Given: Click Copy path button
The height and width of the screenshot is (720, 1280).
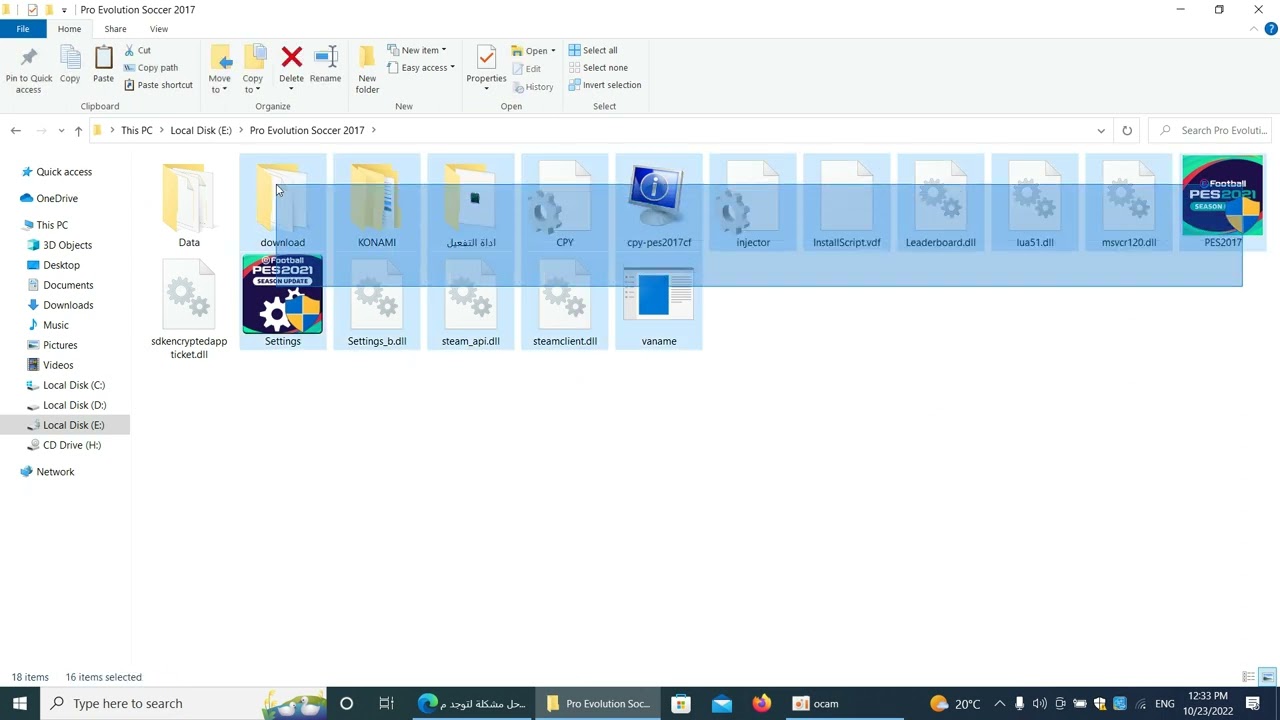Looking at the screenshot, I should click(151, 68).
